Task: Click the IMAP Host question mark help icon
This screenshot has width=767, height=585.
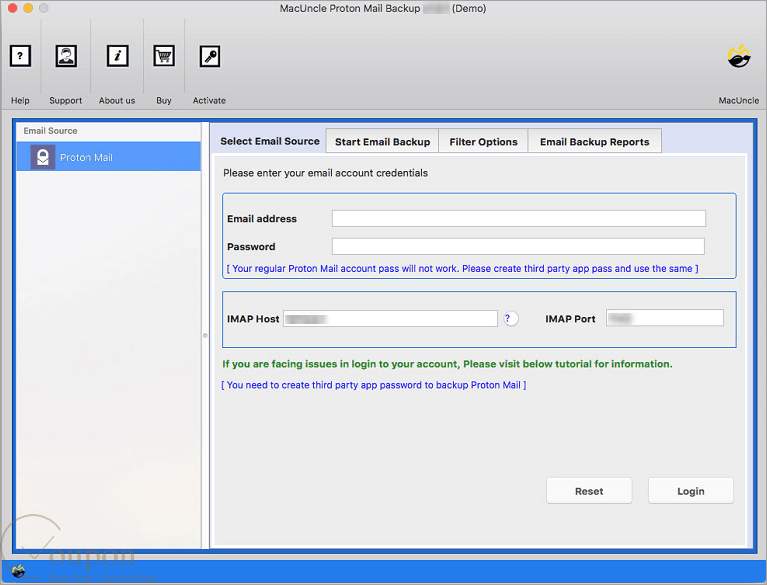Action: coord(511,318)
